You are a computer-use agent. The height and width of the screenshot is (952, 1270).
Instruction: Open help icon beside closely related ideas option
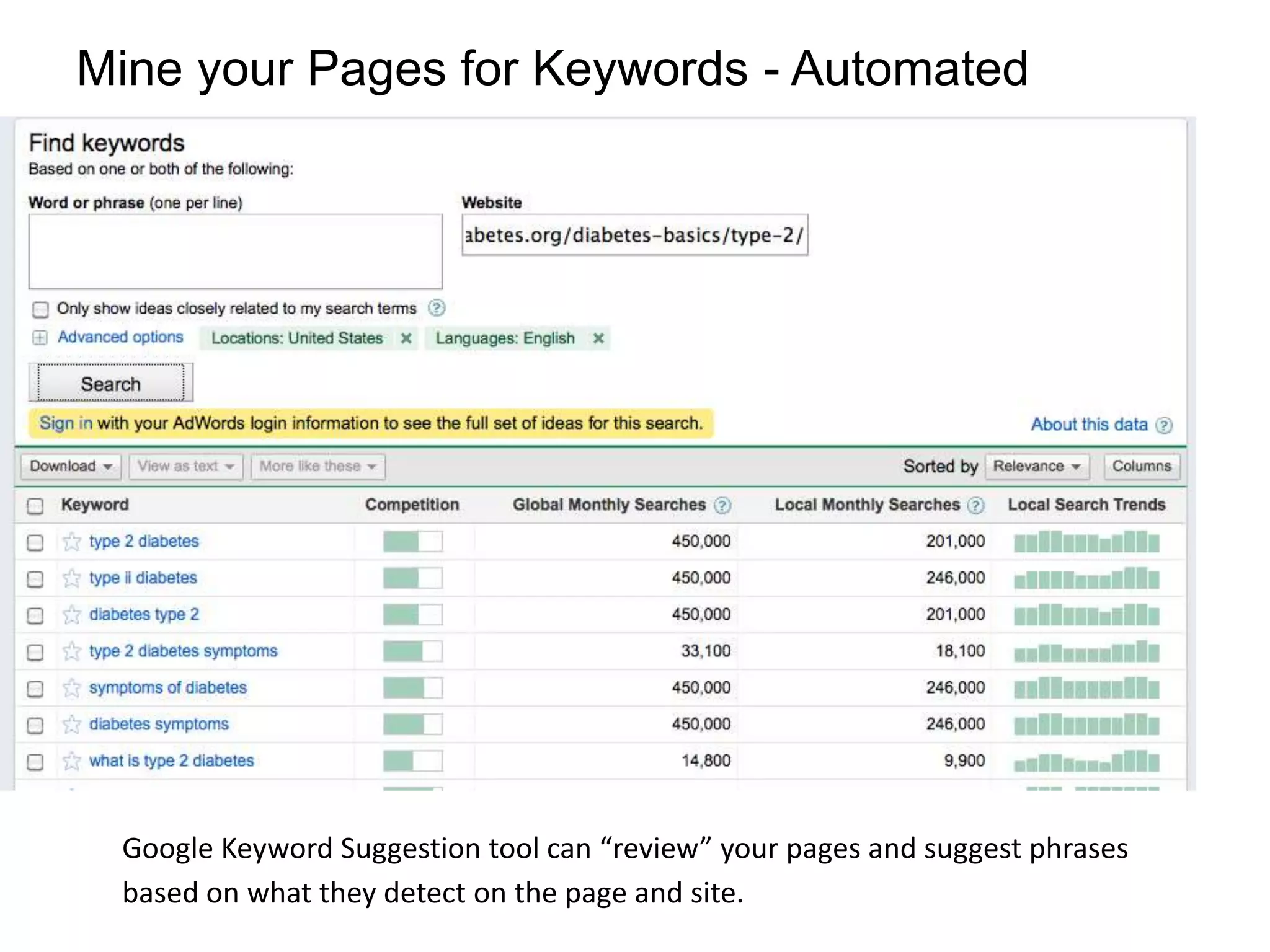437,308
